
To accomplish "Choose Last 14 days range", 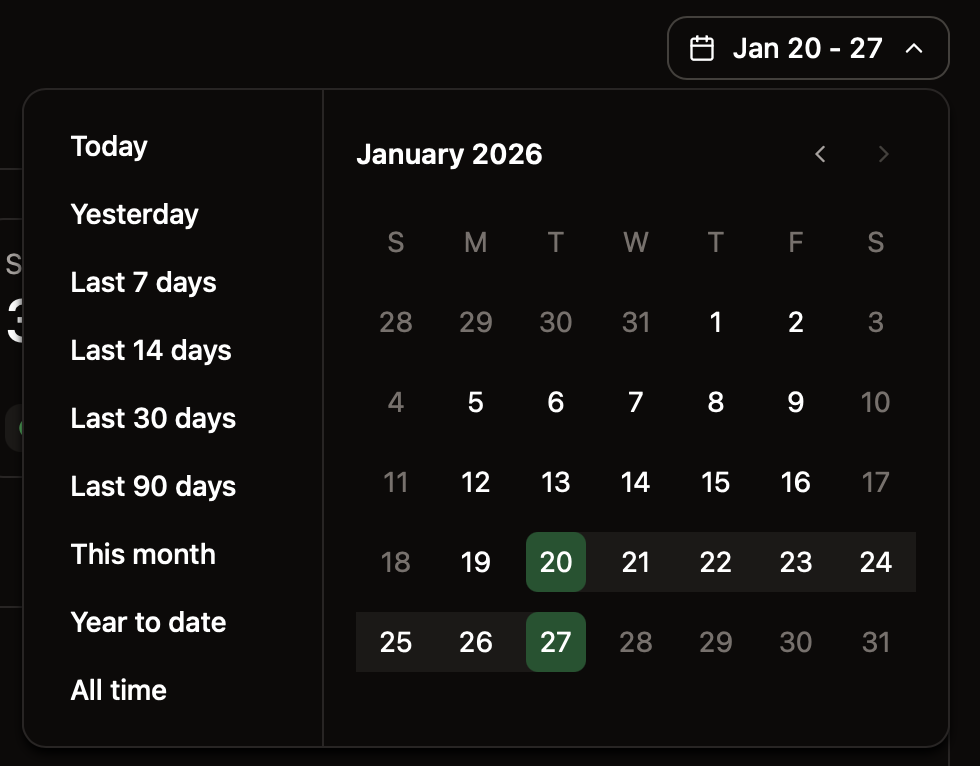I will tap(150, 350).
